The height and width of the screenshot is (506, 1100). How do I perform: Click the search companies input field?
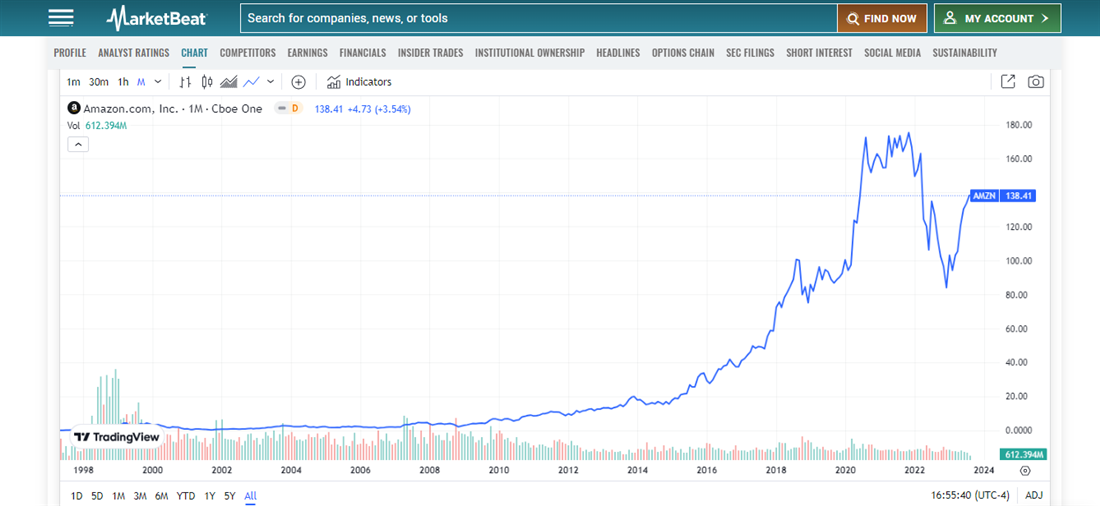point(539,19)
